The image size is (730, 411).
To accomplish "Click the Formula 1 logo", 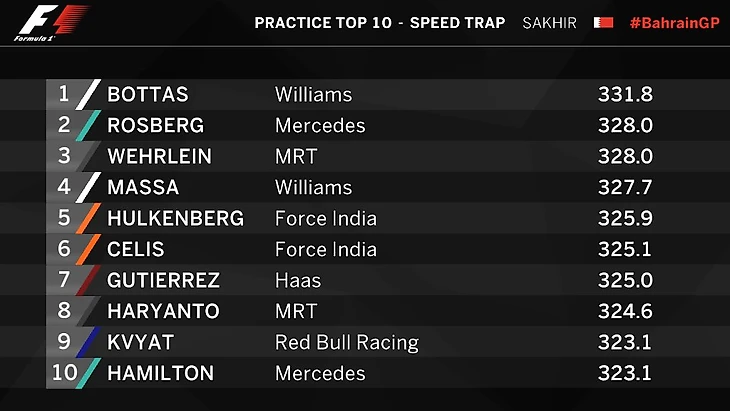I will 49,22.
